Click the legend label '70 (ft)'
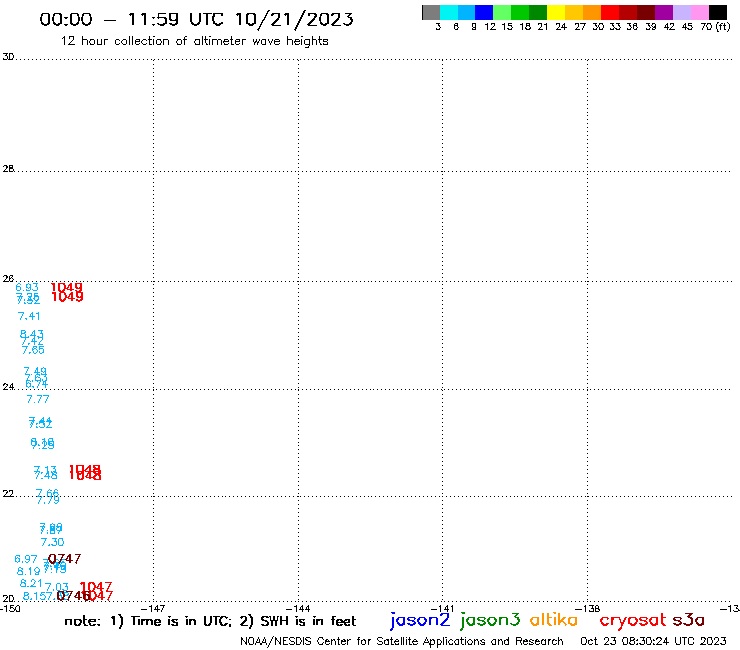This screenshot has width=740, height=650. coord(715,27)
